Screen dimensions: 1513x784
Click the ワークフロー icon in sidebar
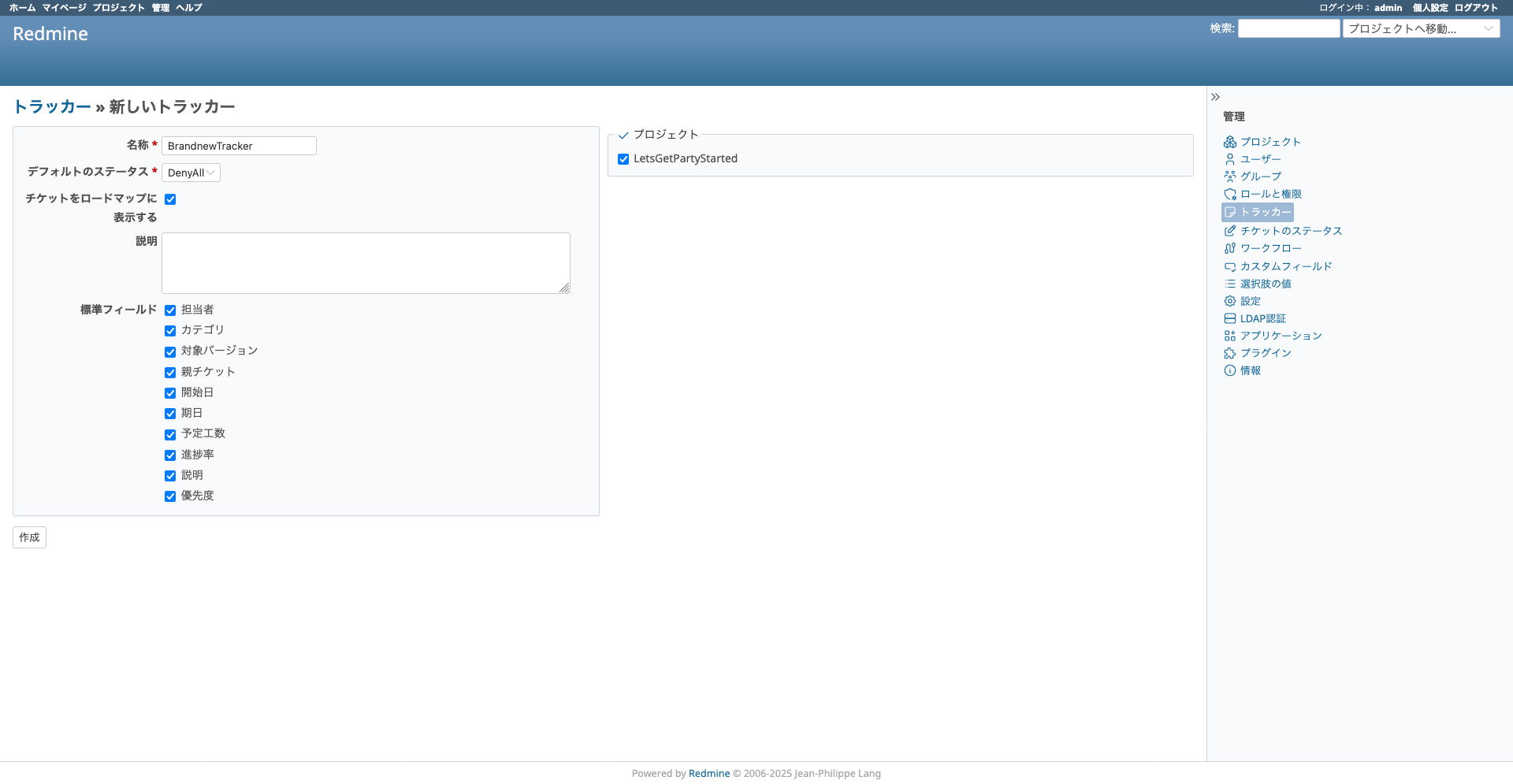pos(1229,248)
